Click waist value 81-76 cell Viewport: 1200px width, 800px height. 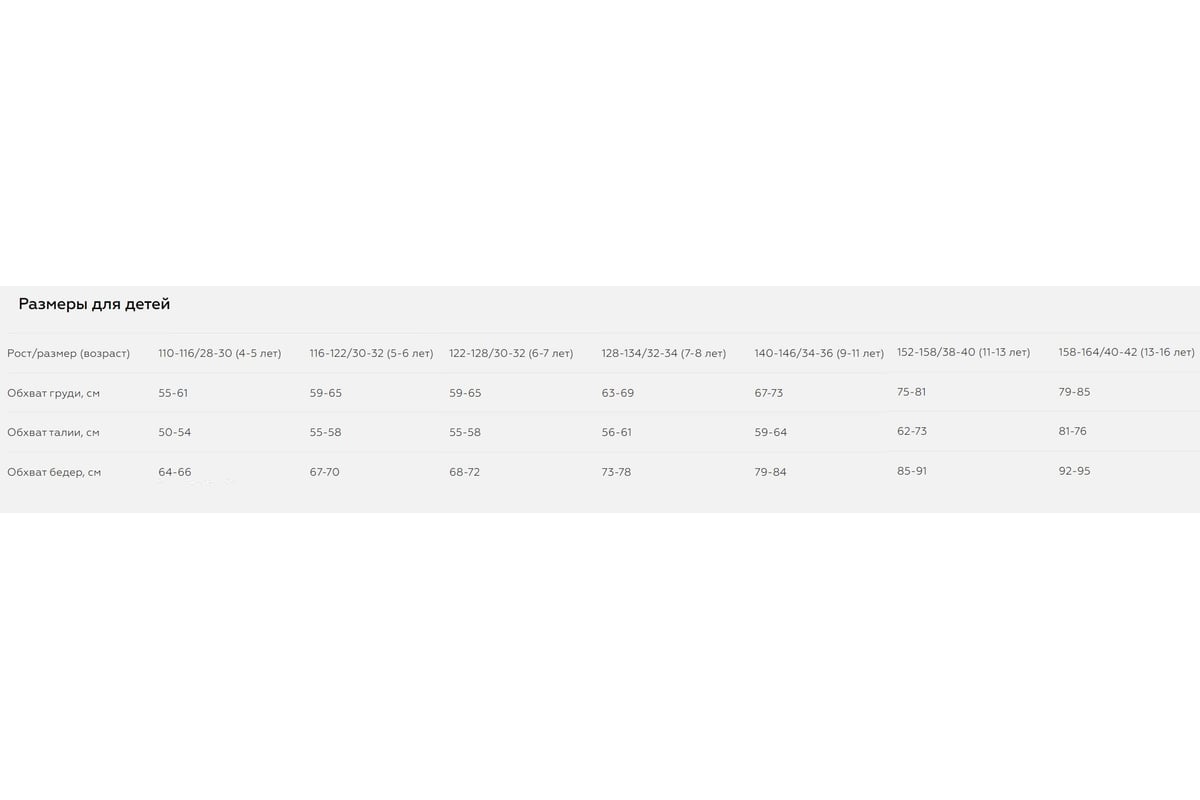(1072, 431)
